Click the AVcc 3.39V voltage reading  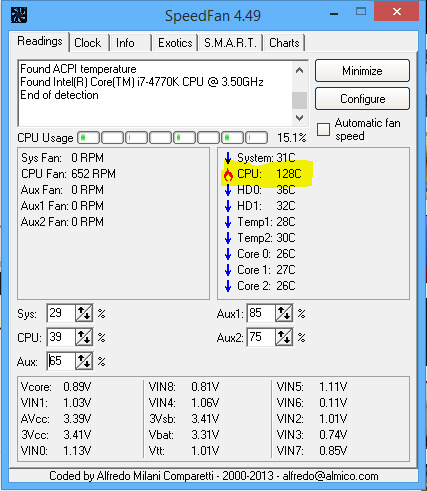tap(56, 419)
